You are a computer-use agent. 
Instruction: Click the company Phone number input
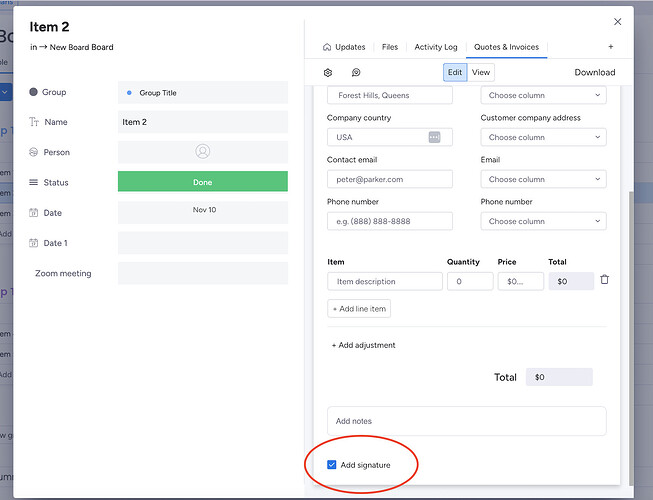[390, 221]
